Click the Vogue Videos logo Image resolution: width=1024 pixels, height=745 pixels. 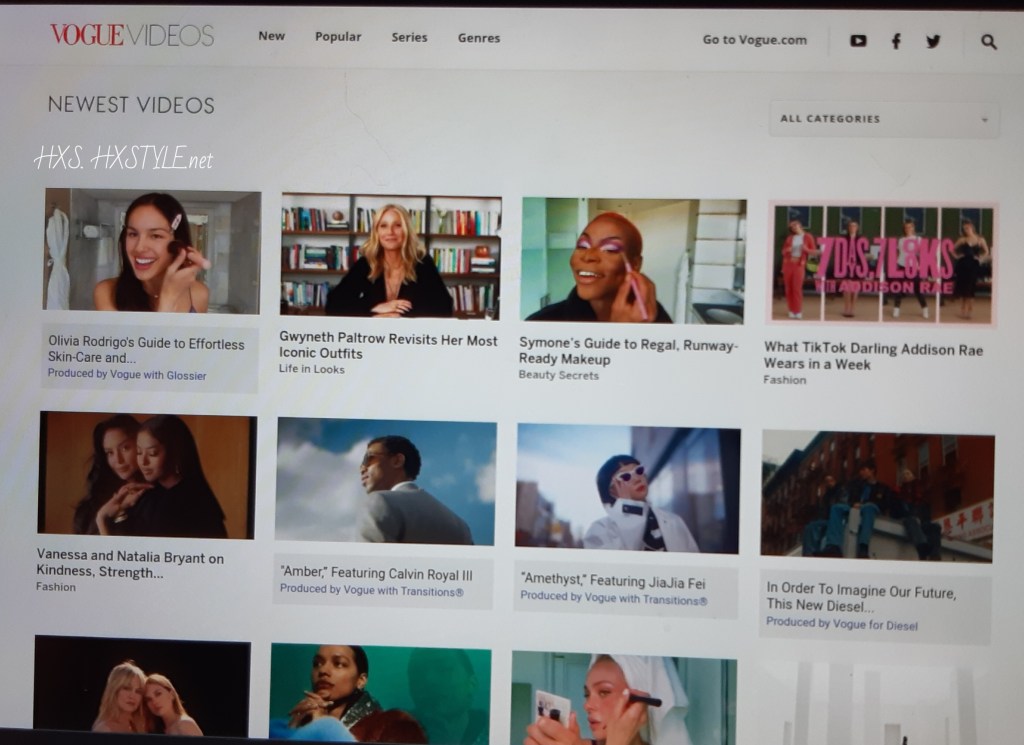pos(132,36)
